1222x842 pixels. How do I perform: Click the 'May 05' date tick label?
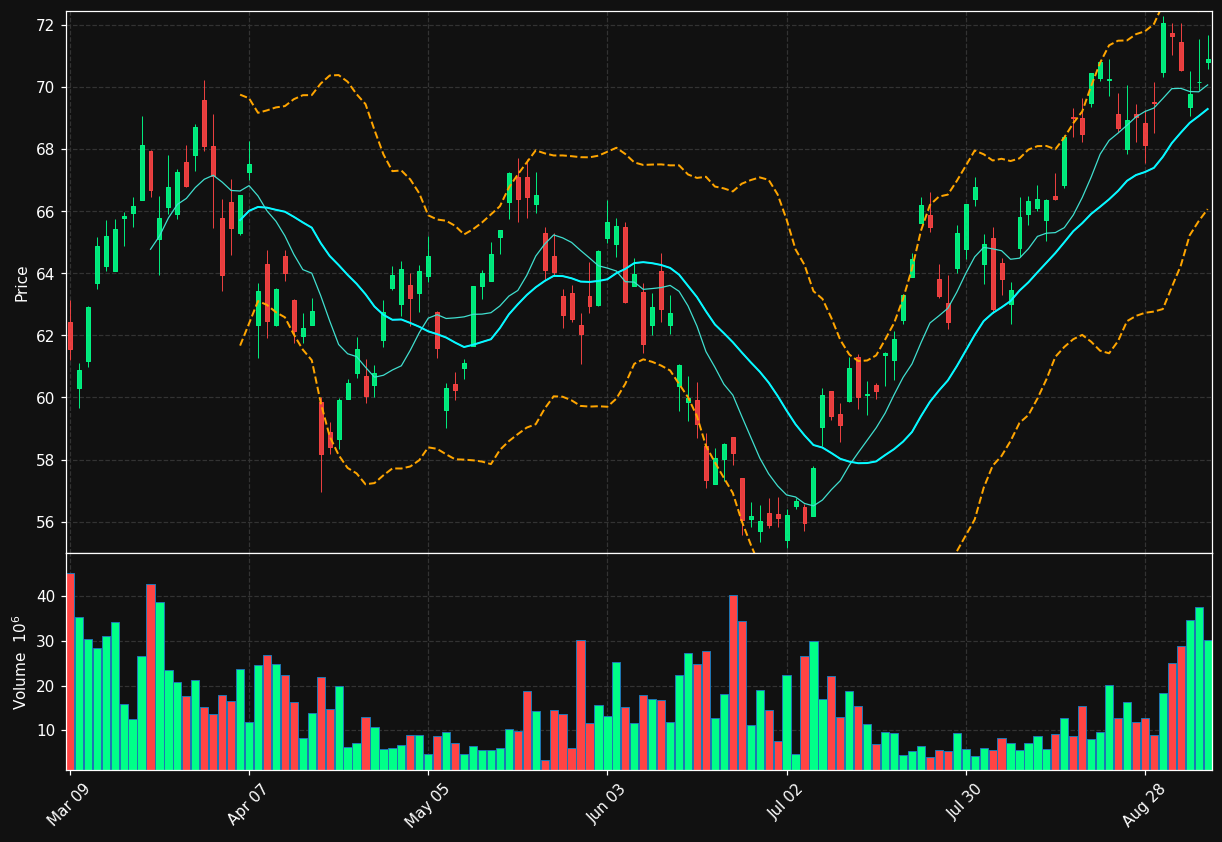[x=424, y=803]
